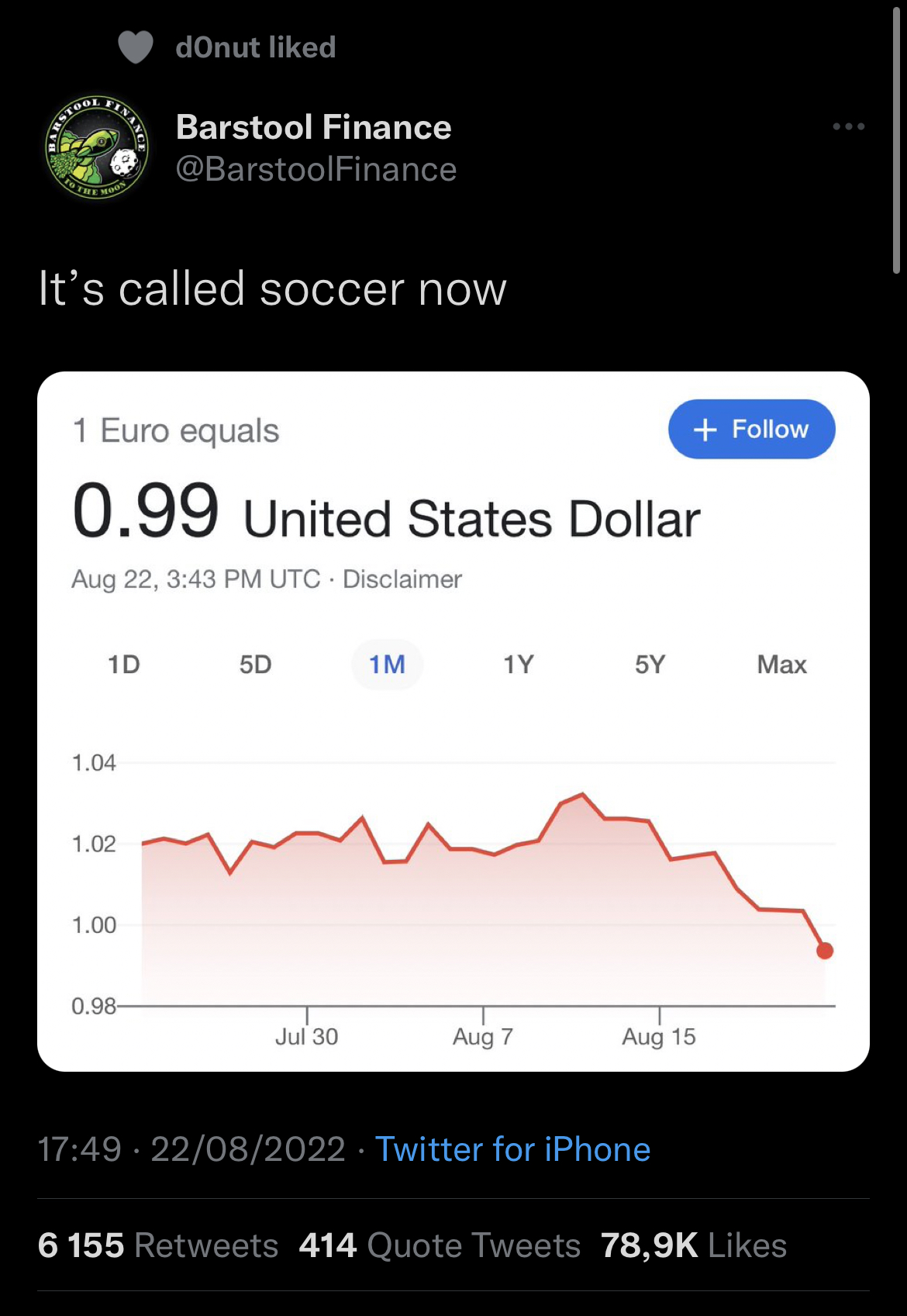Open the three-dot more options menu
The image size is (907, 1316).
(x=849, y=126)
